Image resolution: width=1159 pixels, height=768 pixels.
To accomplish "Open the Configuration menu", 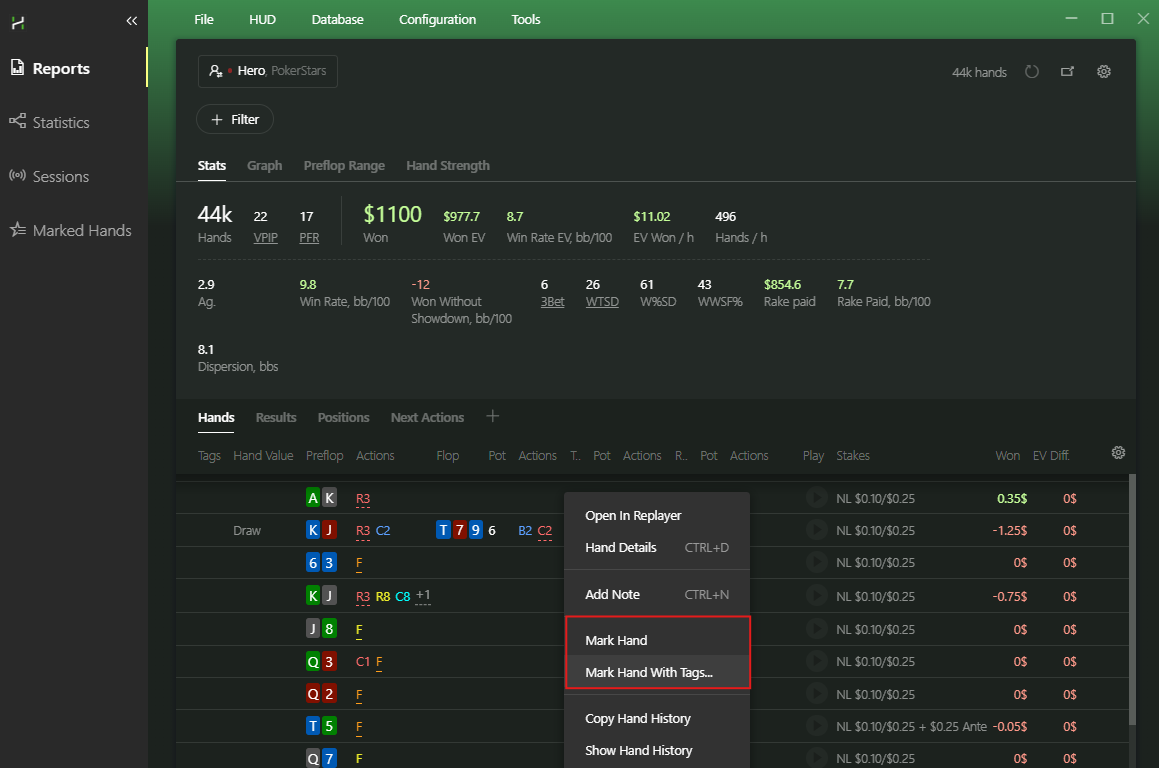I will click(x=438, y=19).
